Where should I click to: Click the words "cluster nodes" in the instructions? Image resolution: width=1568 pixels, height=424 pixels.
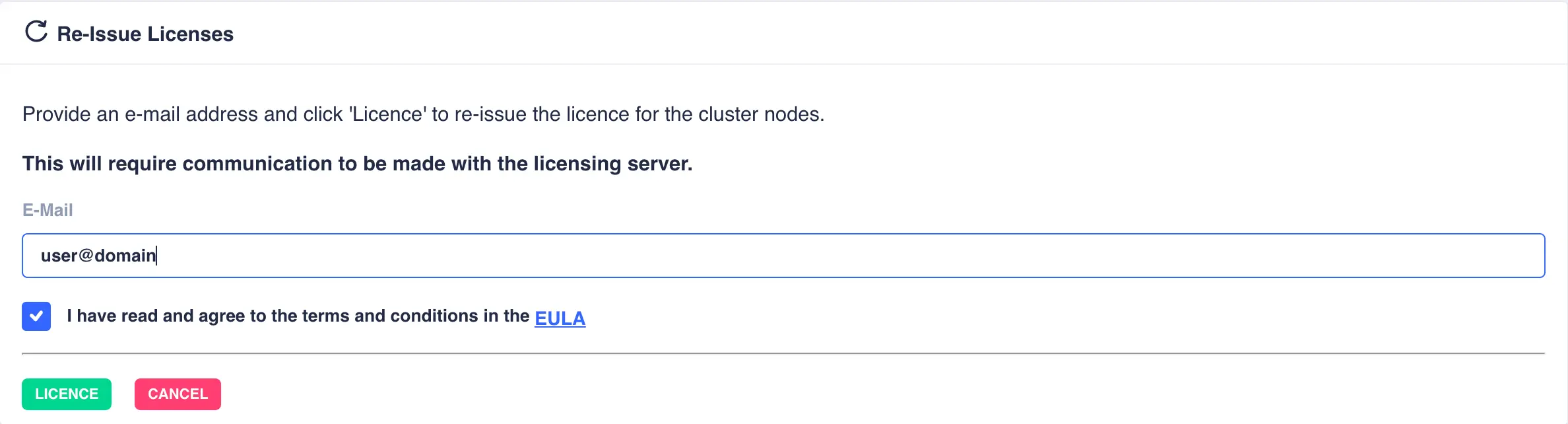point(759,114)
